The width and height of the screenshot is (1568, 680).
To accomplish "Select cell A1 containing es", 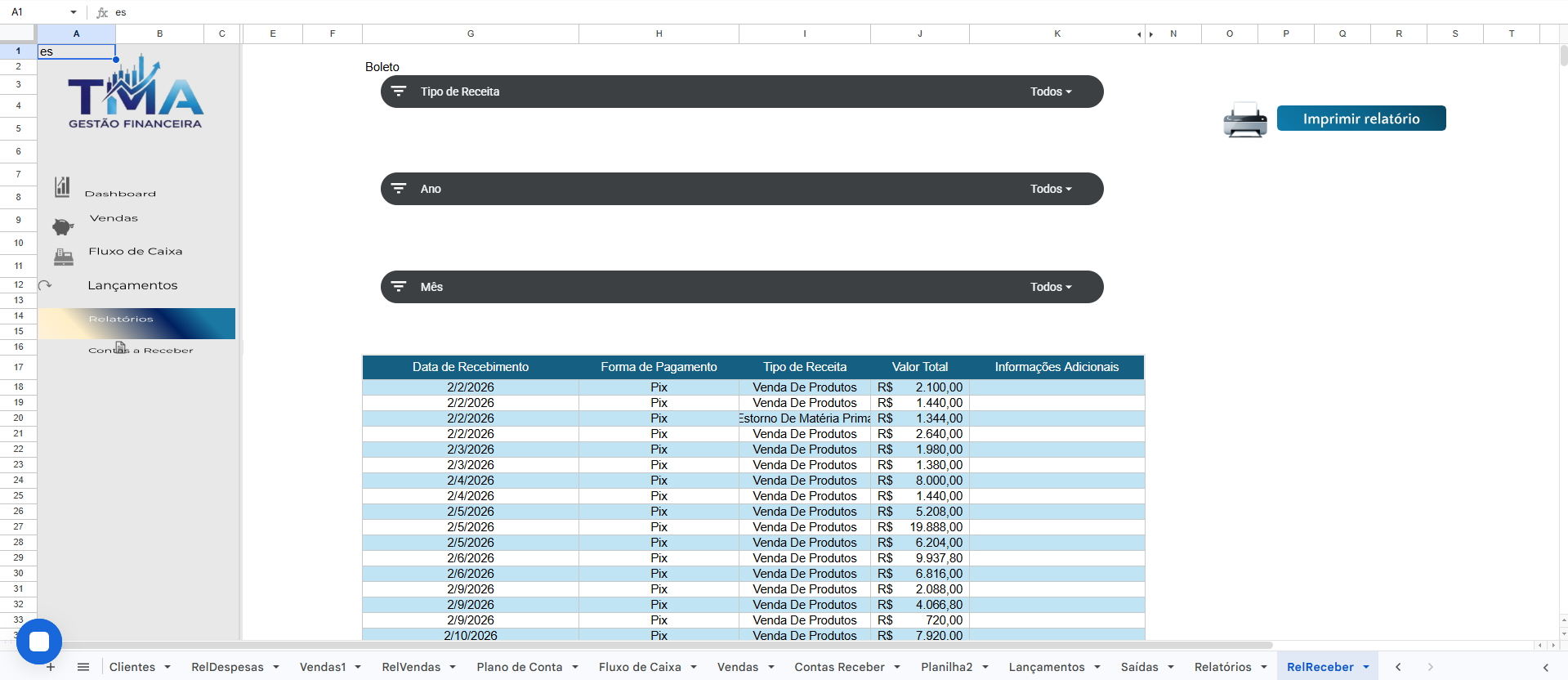I will 77,51.
